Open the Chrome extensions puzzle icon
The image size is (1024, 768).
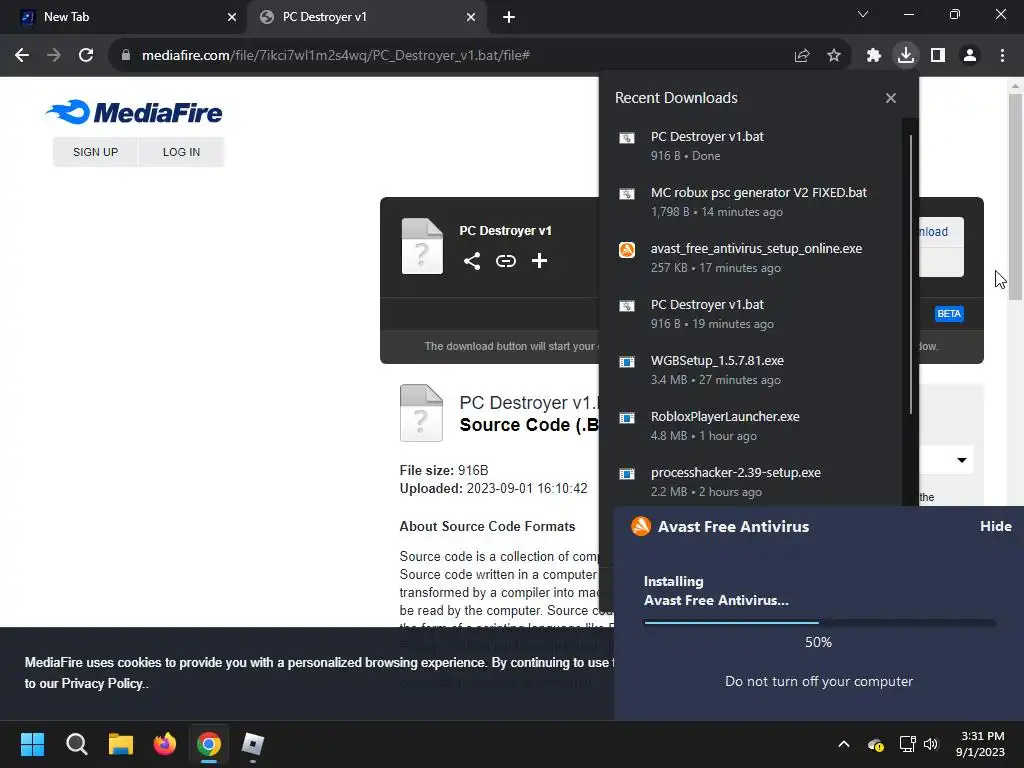pyautogui.click(x=873, y=56)
